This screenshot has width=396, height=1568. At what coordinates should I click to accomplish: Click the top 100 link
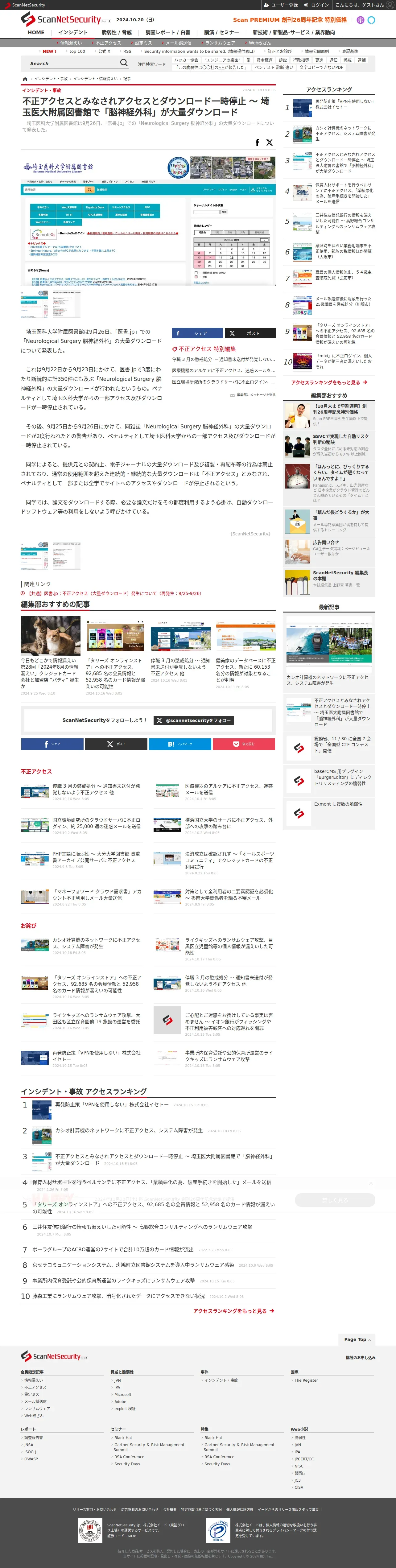[x=77, y=51]
